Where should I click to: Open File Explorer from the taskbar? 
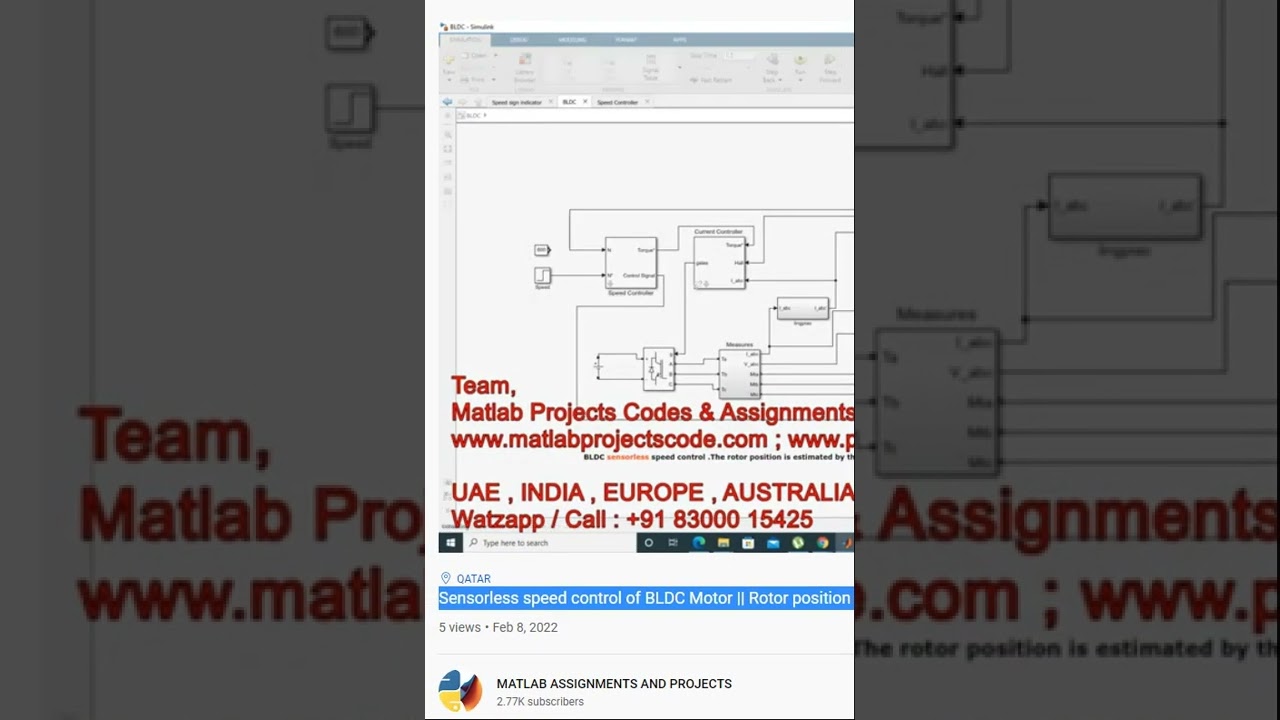(723, 543)
